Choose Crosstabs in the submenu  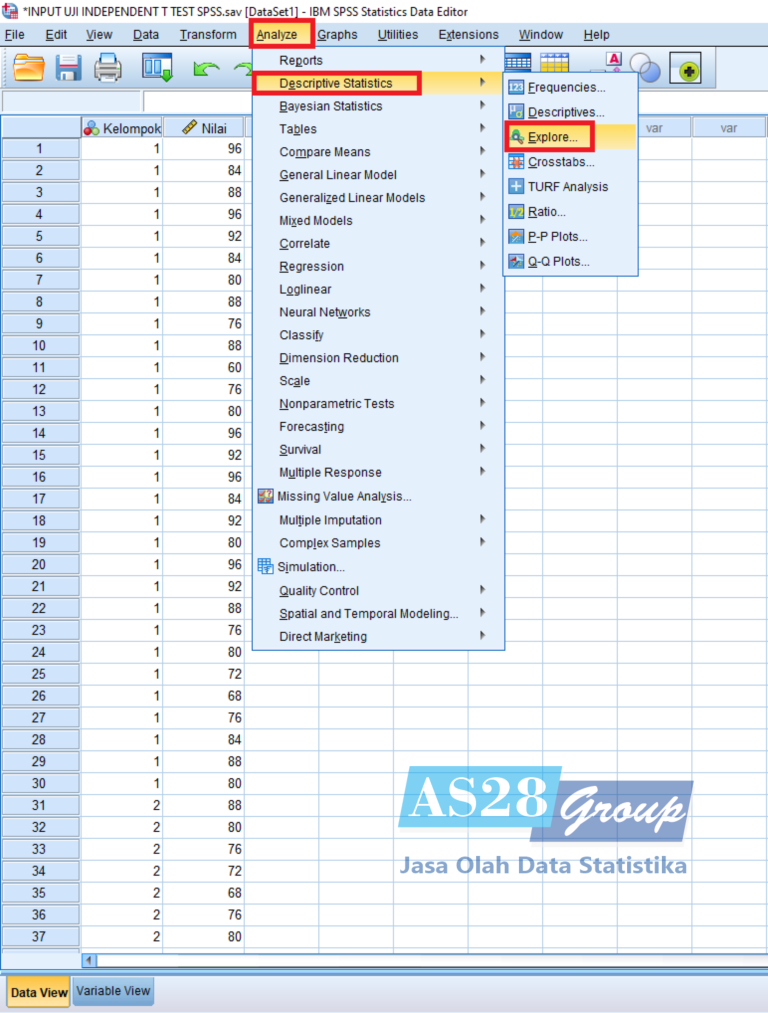[x=560, y=162]
